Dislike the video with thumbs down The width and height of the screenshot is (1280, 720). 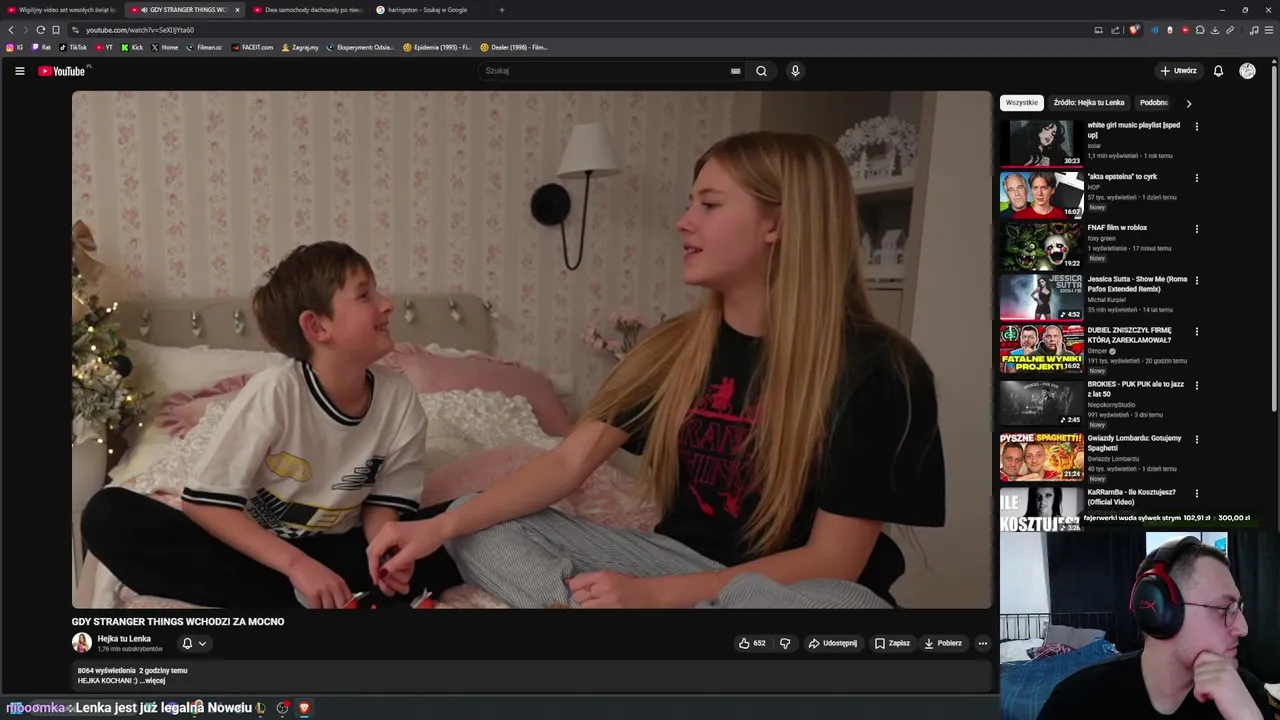(785, 643)
